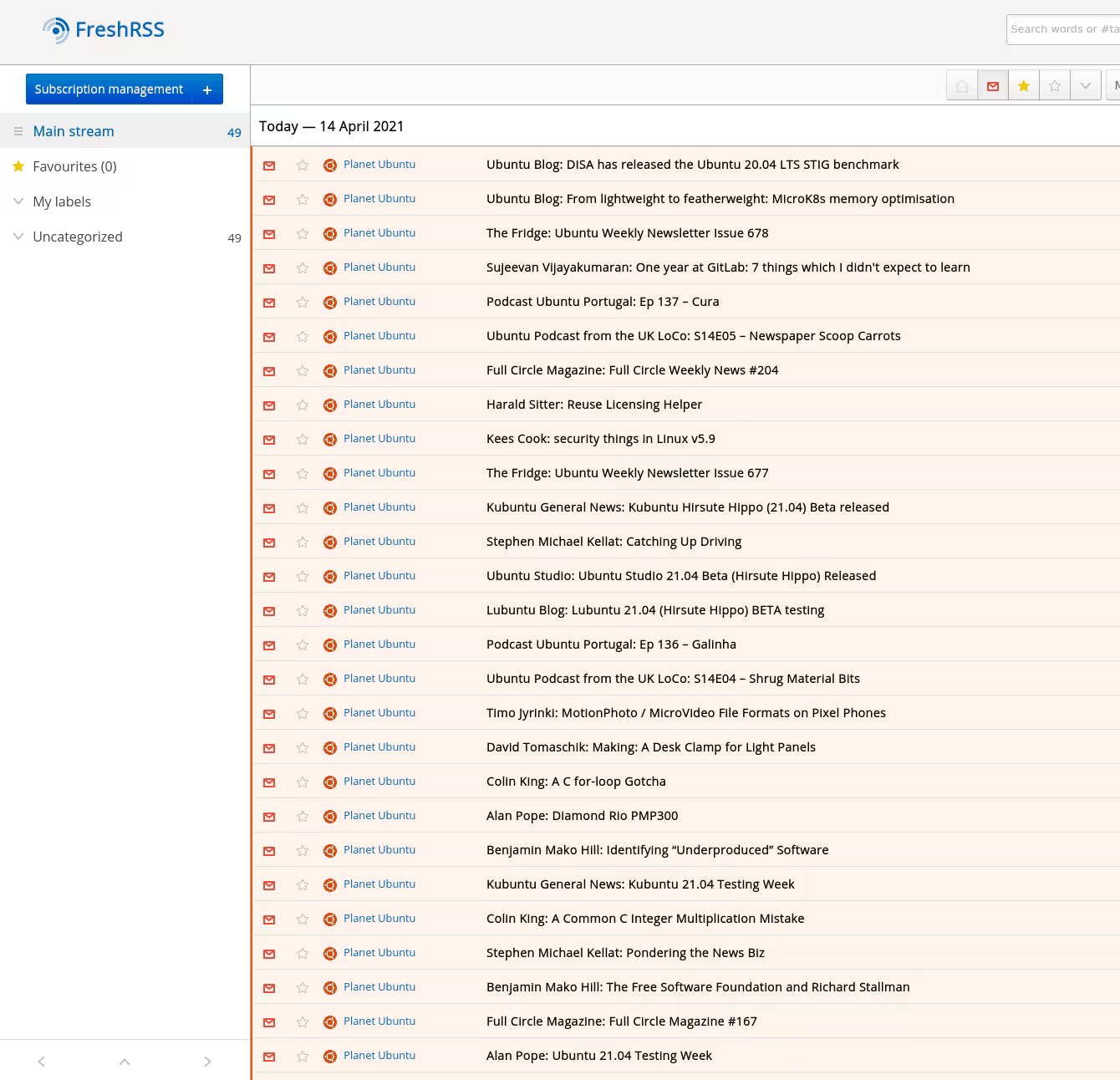Viewport: 1120px width, 1080px height.
Task: Open 'Harald Sitter: Reuse Licensing Helper' article
Action: [594, 405]
